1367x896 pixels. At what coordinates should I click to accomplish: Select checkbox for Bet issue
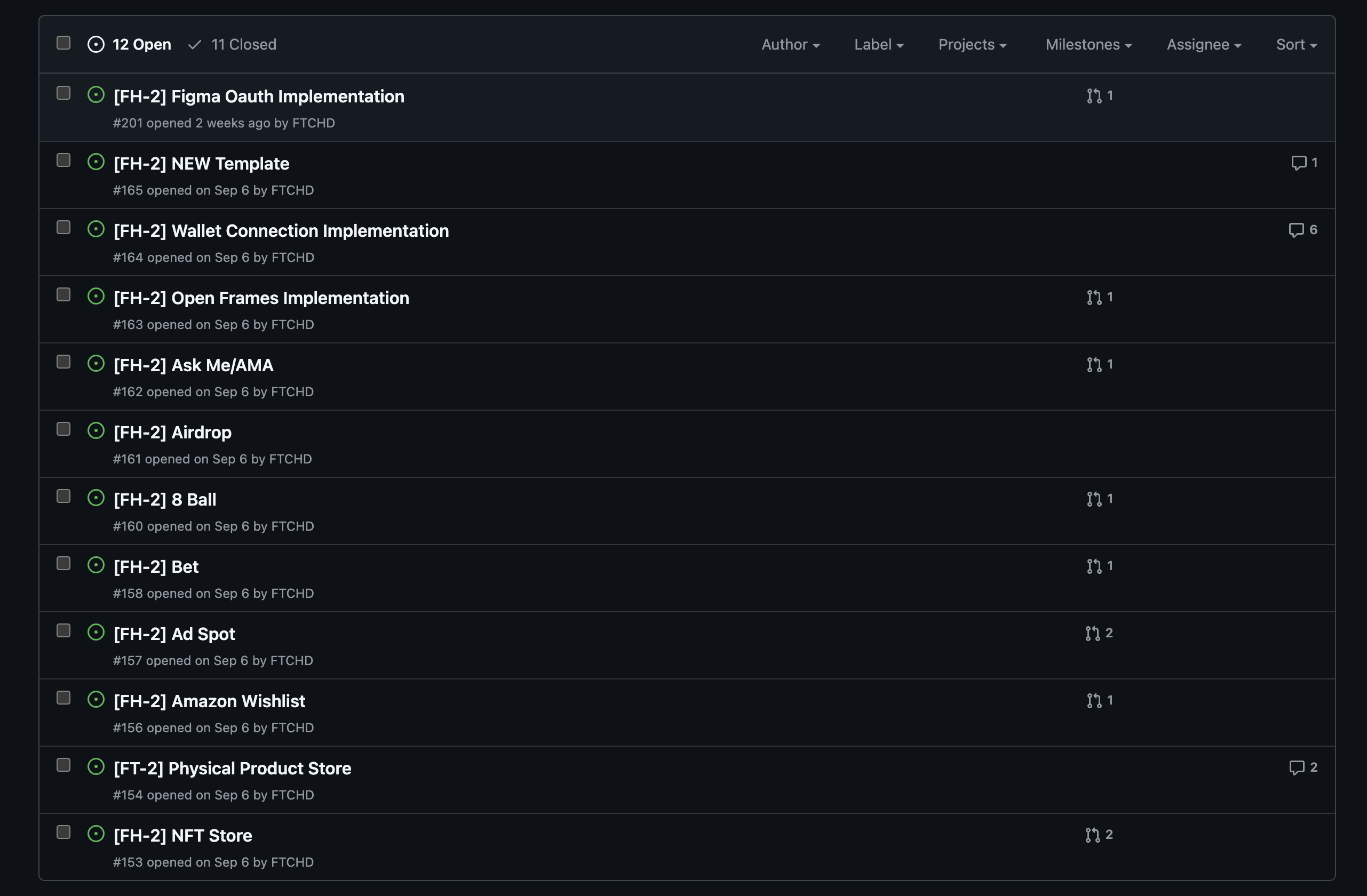[x=63, y=563]
